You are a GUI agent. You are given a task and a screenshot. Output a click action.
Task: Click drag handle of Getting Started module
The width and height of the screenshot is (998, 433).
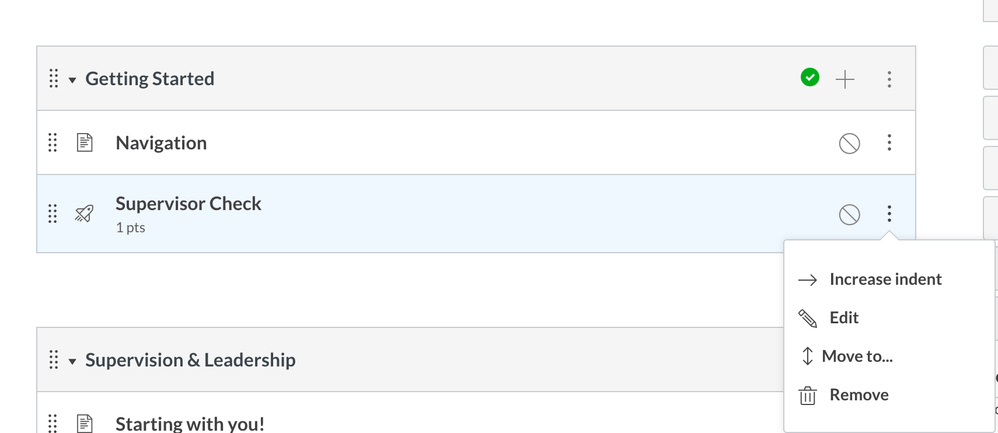(x=54, y=79)
